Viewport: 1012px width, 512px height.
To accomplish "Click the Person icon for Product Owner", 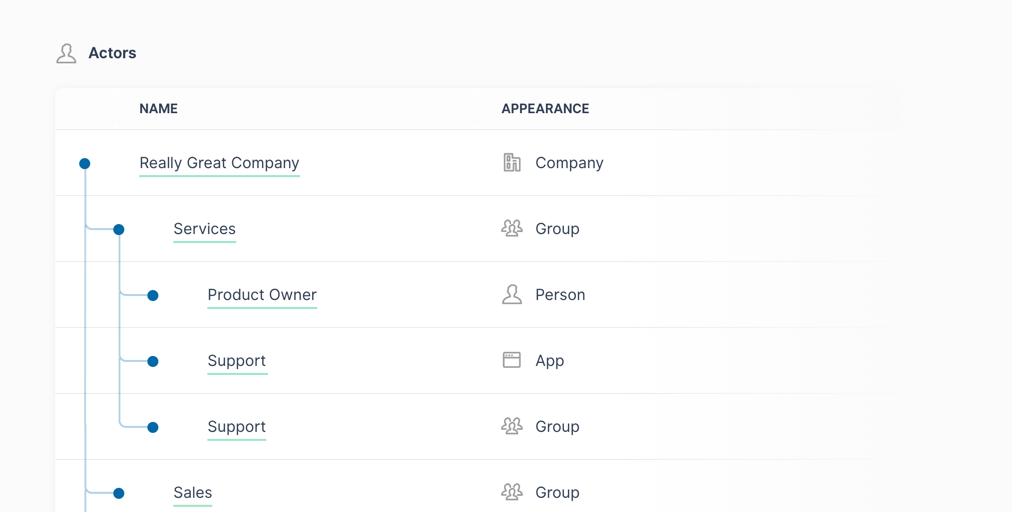I will [512, 294].
